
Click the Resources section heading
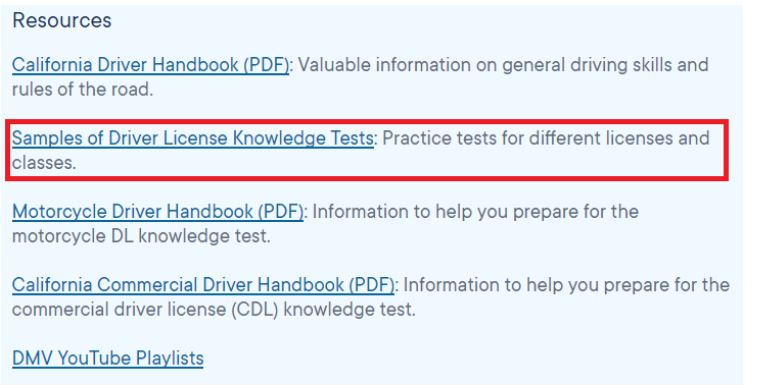(62, 20)
